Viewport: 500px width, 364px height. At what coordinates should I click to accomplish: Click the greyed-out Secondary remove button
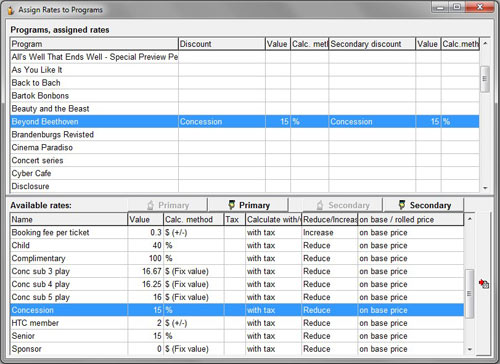[342, 205]
